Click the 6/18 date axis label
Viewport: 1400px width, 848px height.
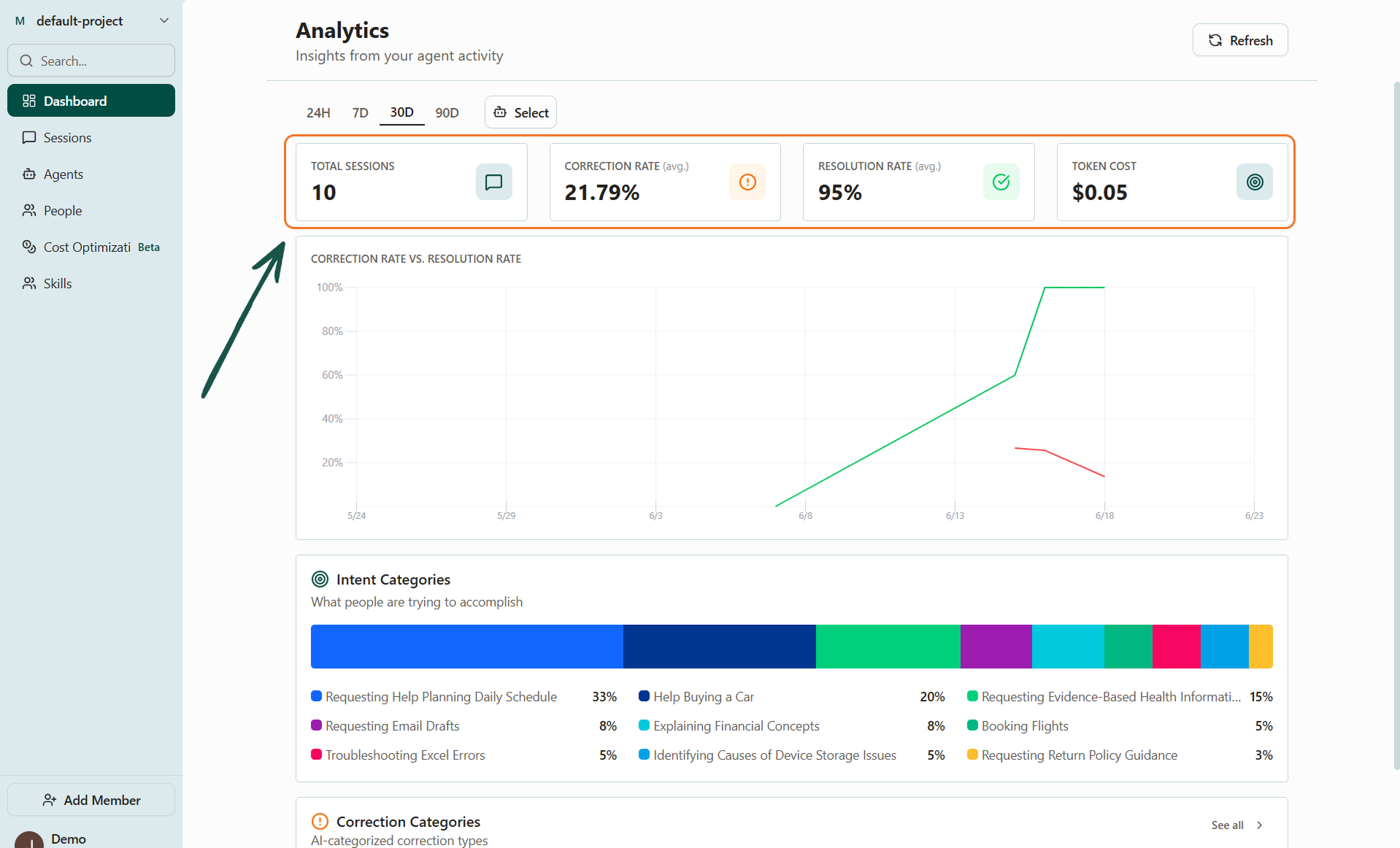point(1104,515)
